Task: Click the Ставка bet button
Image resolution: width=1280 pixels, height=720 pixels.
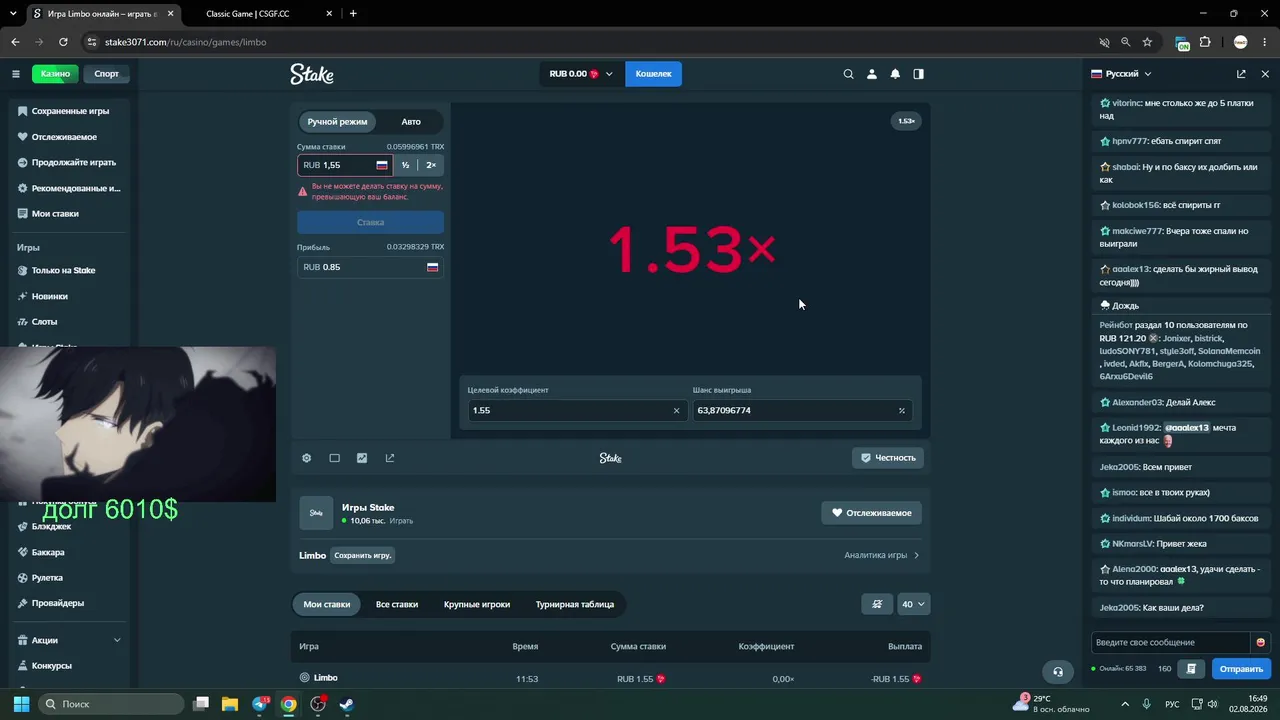Action: pos(370,222)
